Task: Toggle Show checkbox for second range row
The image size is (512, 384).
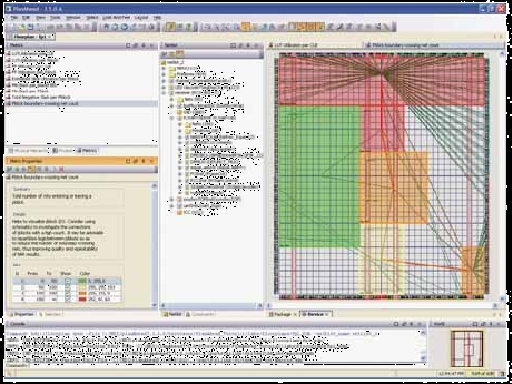Action: click(68, 287)
